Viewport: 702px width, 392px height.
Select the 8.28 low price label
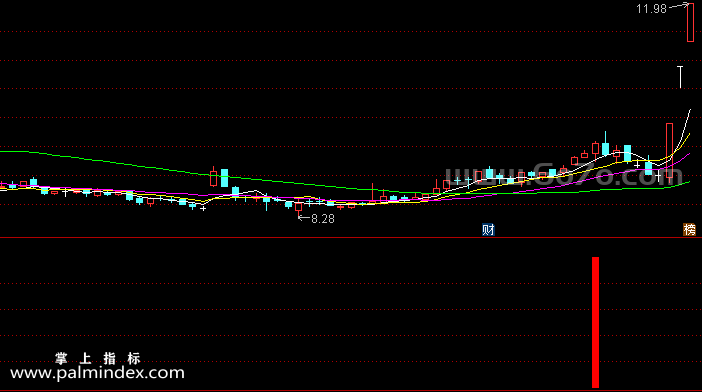point(323,219)
